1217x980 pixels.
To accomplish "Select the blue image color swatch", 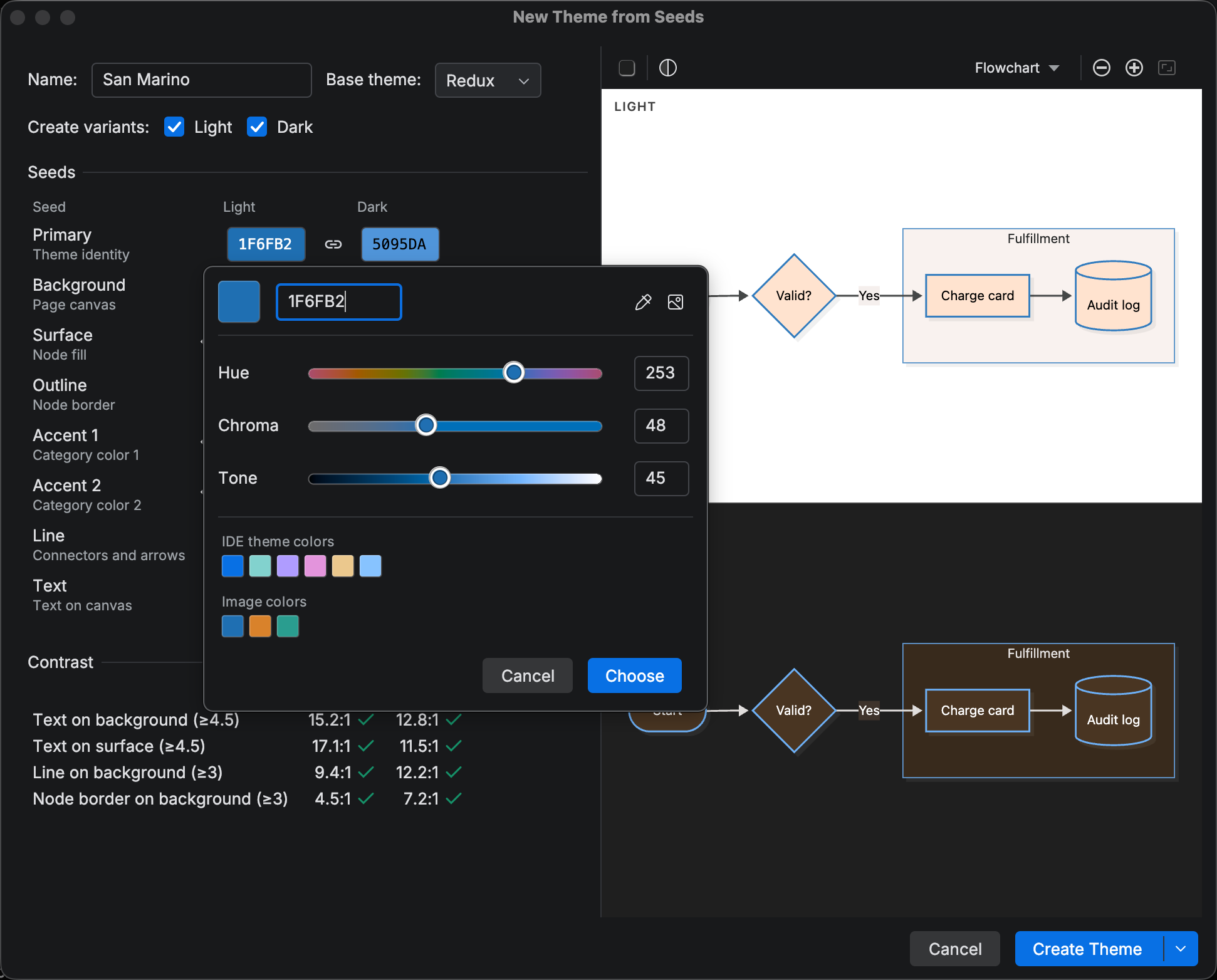I will pyautogui.click(x=232, y=626).
